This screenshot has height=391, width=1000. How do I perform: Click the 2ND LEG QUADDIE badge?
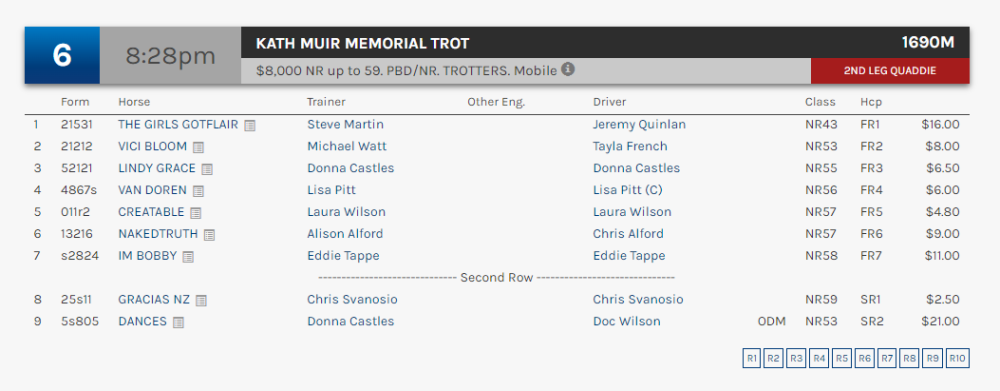click(x=890, y=71)
